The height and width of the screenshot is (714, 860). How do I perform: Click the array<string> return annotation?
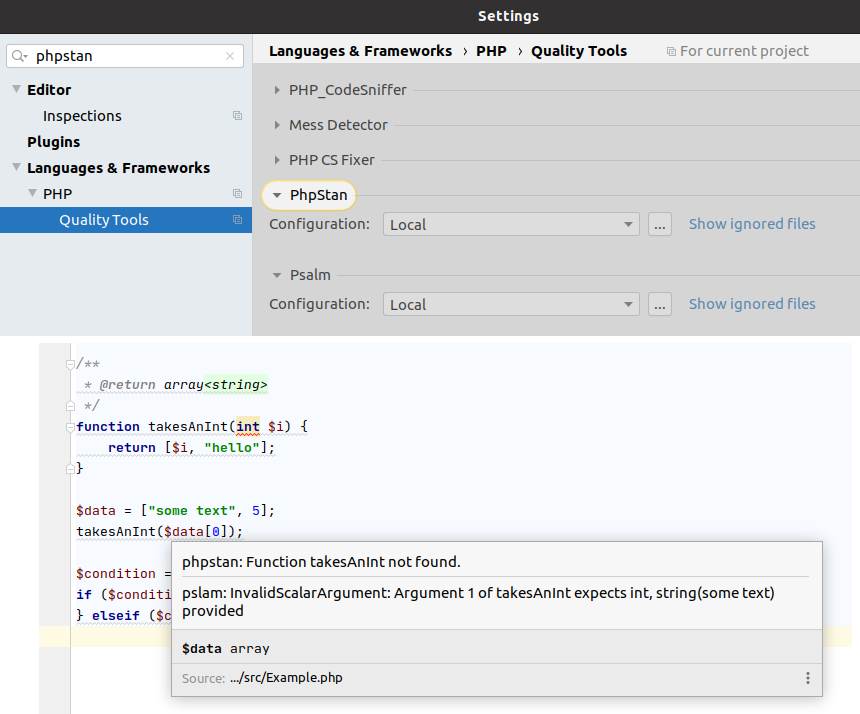click(x=216, y=385)
